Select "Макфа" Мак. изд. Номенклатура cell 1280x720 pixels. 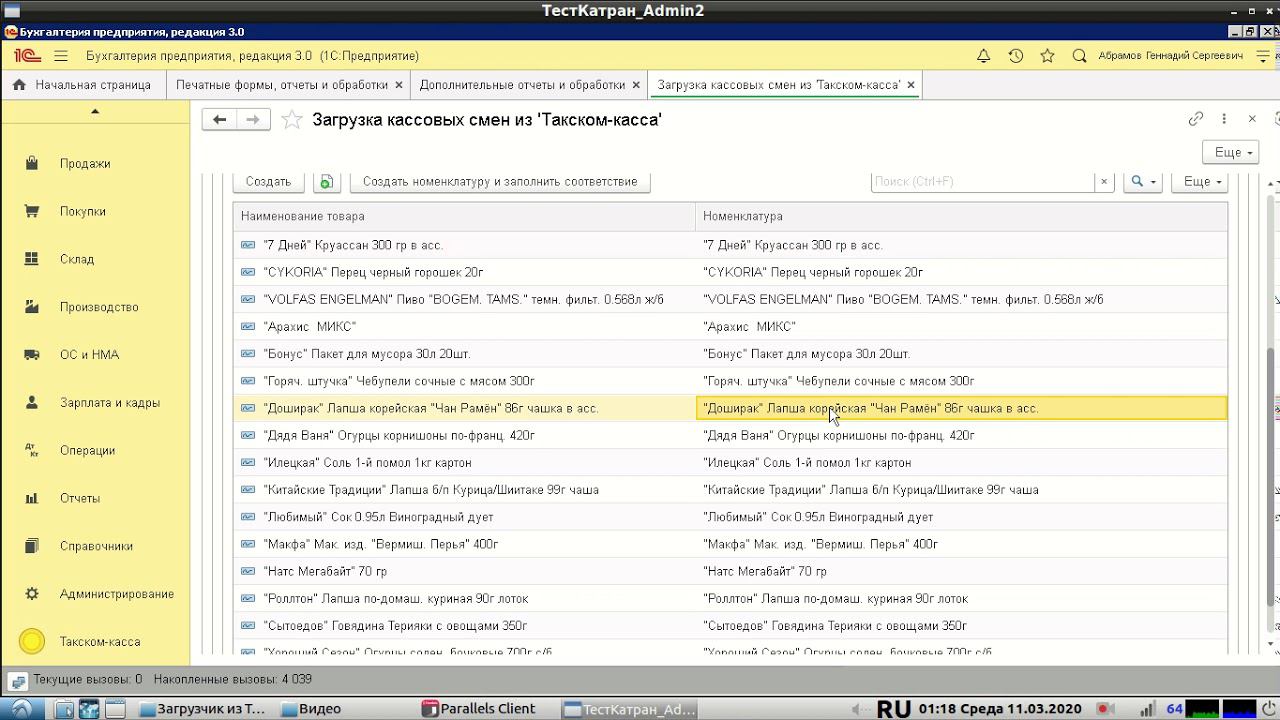pyautogui.click(x=961, y=544)
